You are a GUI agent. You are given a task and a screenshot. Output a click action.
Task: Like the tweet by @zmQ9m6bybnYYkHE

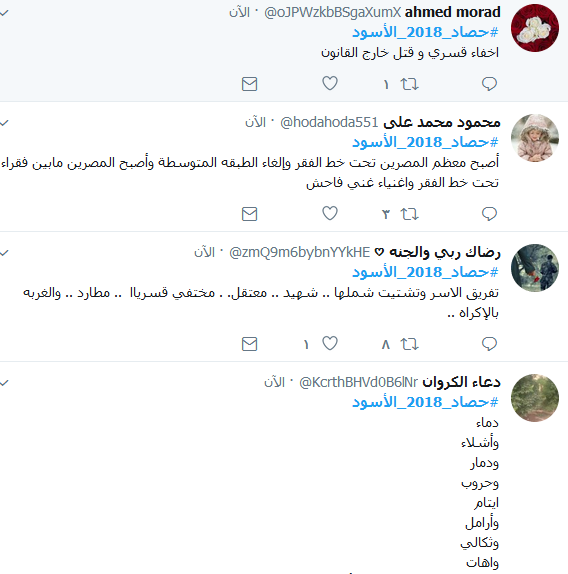click(x=330, y=343)
